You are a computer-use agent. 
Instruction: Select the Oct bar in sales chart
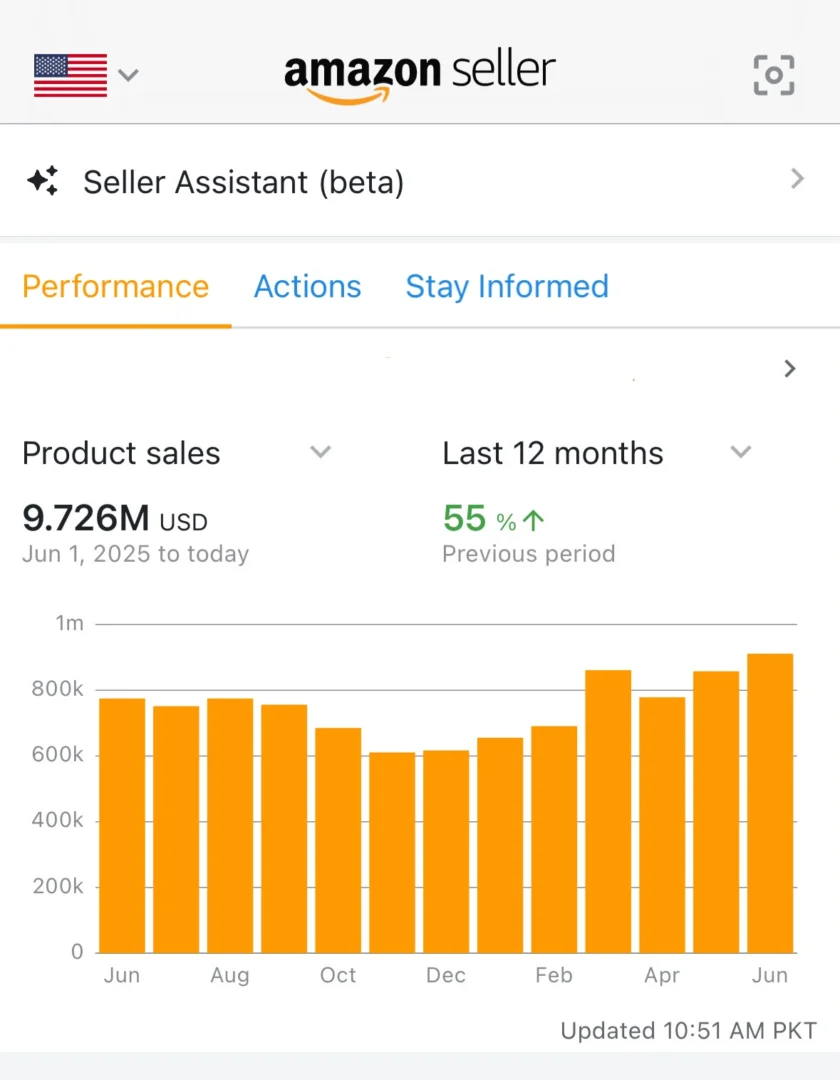338,840
